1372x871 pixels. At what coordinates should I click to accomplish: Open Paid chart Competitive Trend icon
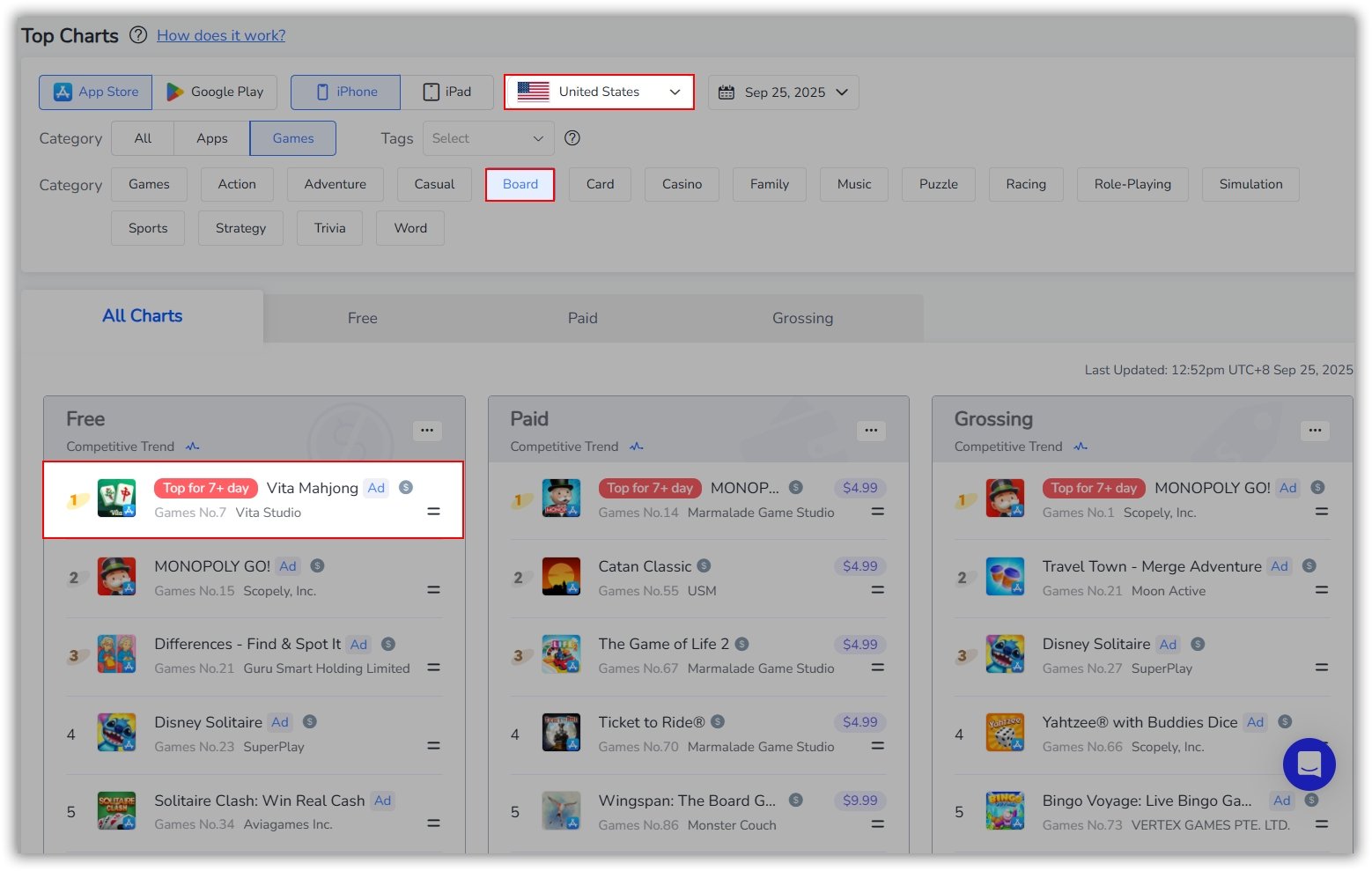coord(637,447)
